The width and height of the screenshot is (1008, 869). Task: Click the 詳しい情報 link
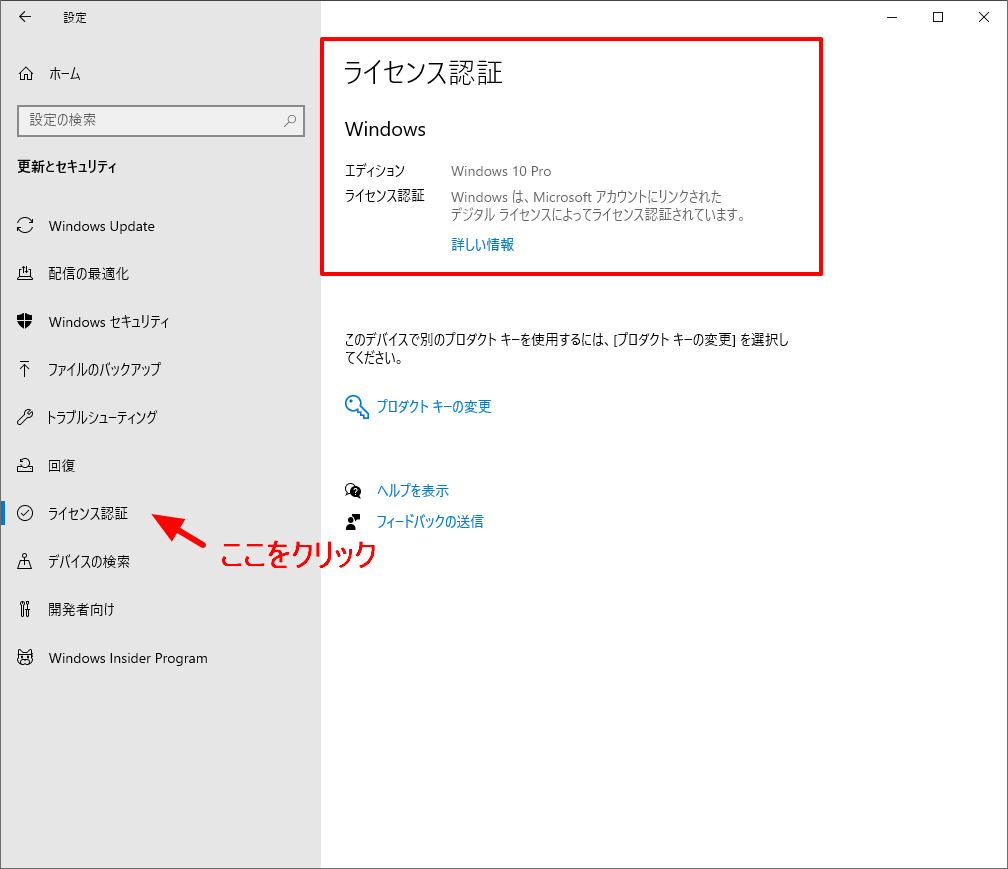[483, 244]
